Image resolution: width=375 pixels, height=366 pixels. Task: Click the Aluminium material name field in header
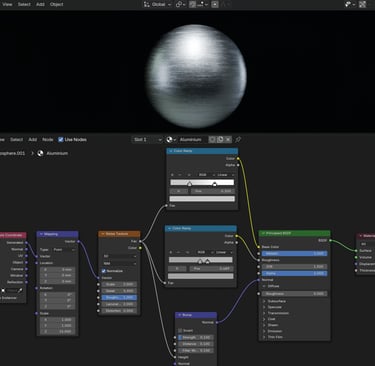[x=191, y=139]
